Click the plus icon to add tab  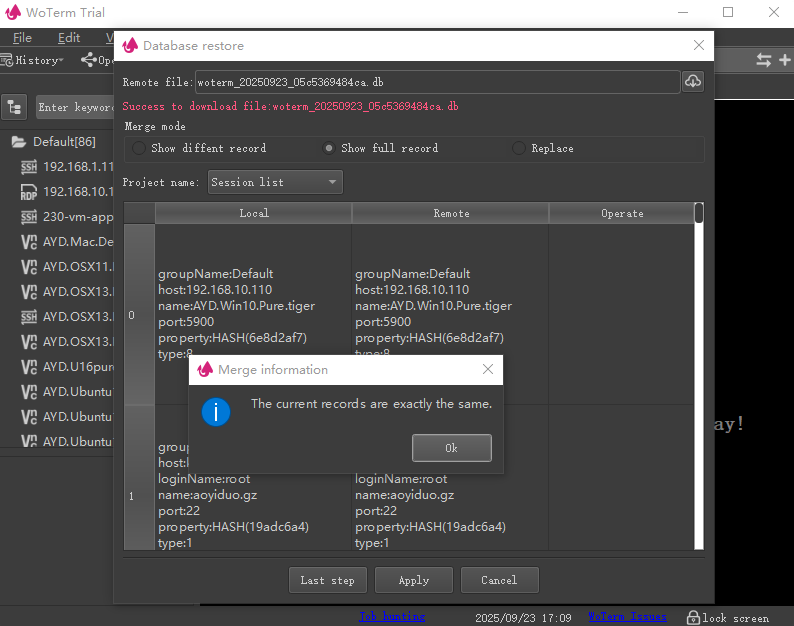point(784,60)
